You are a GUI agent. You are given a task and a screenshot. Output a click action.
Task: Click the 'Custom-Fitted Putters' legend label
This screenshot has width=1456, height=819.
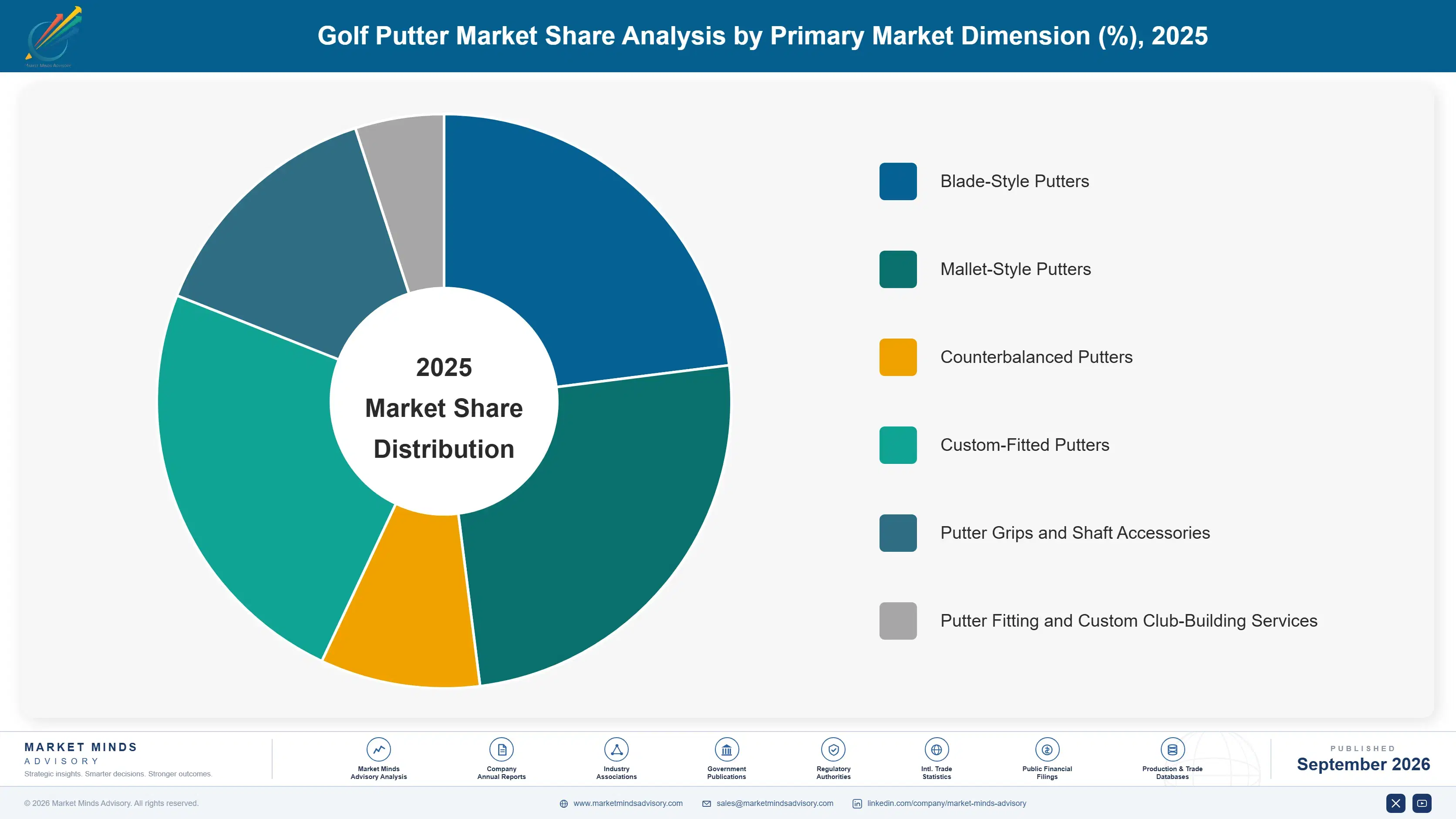pyautogui.click(x=1025, y=445)
